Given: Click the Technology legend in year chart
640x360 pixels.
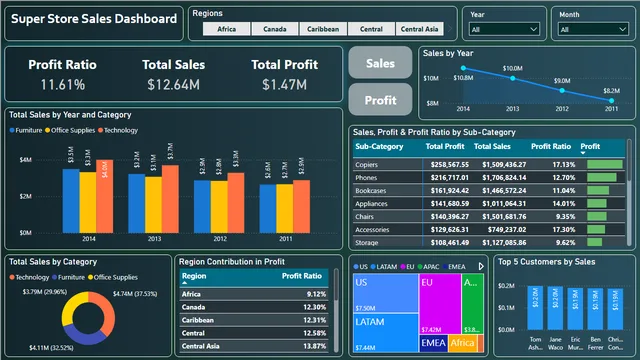Looking at the screenshot, I should [118, 130].
